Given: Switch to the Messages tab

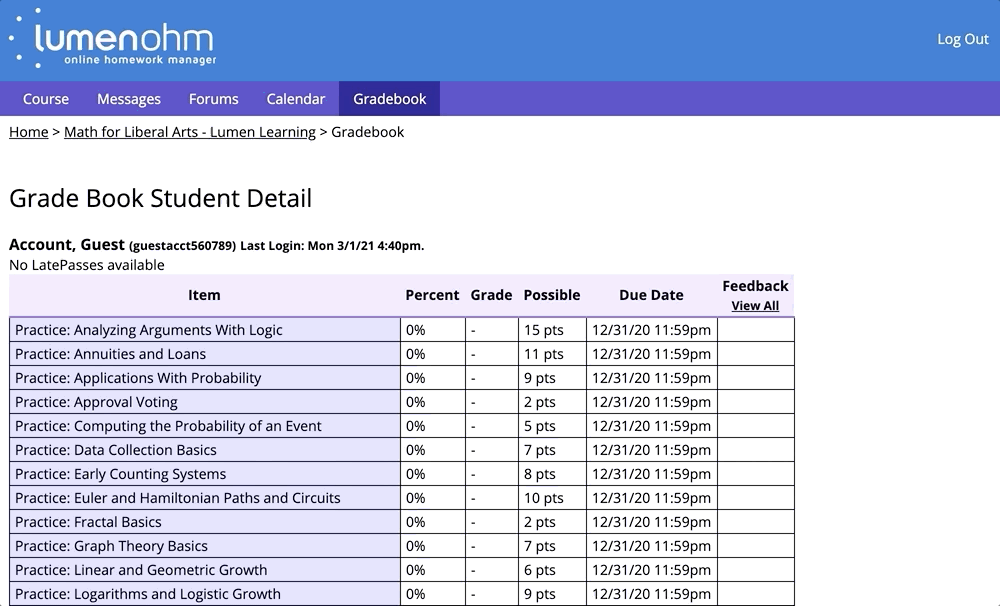Looking at the screenshot, I should click(129, 99).
